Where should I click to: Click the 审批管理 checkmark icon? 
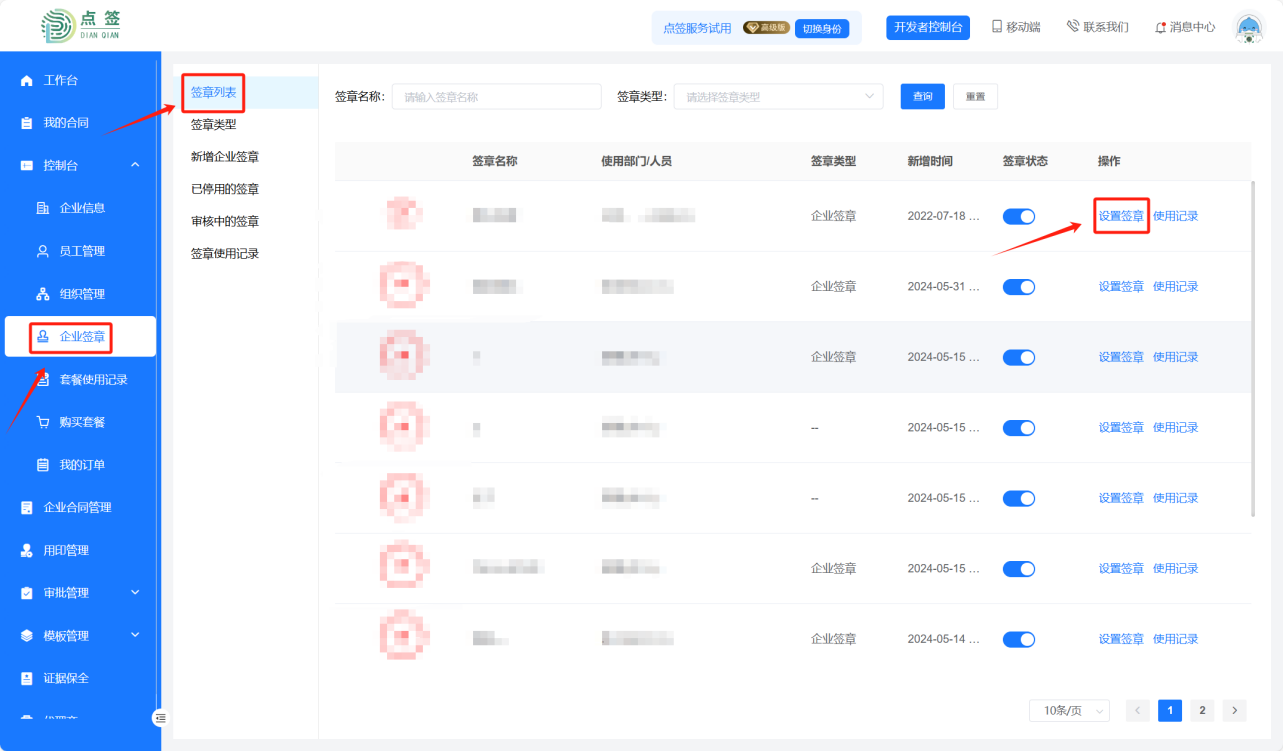click(27, 593)
